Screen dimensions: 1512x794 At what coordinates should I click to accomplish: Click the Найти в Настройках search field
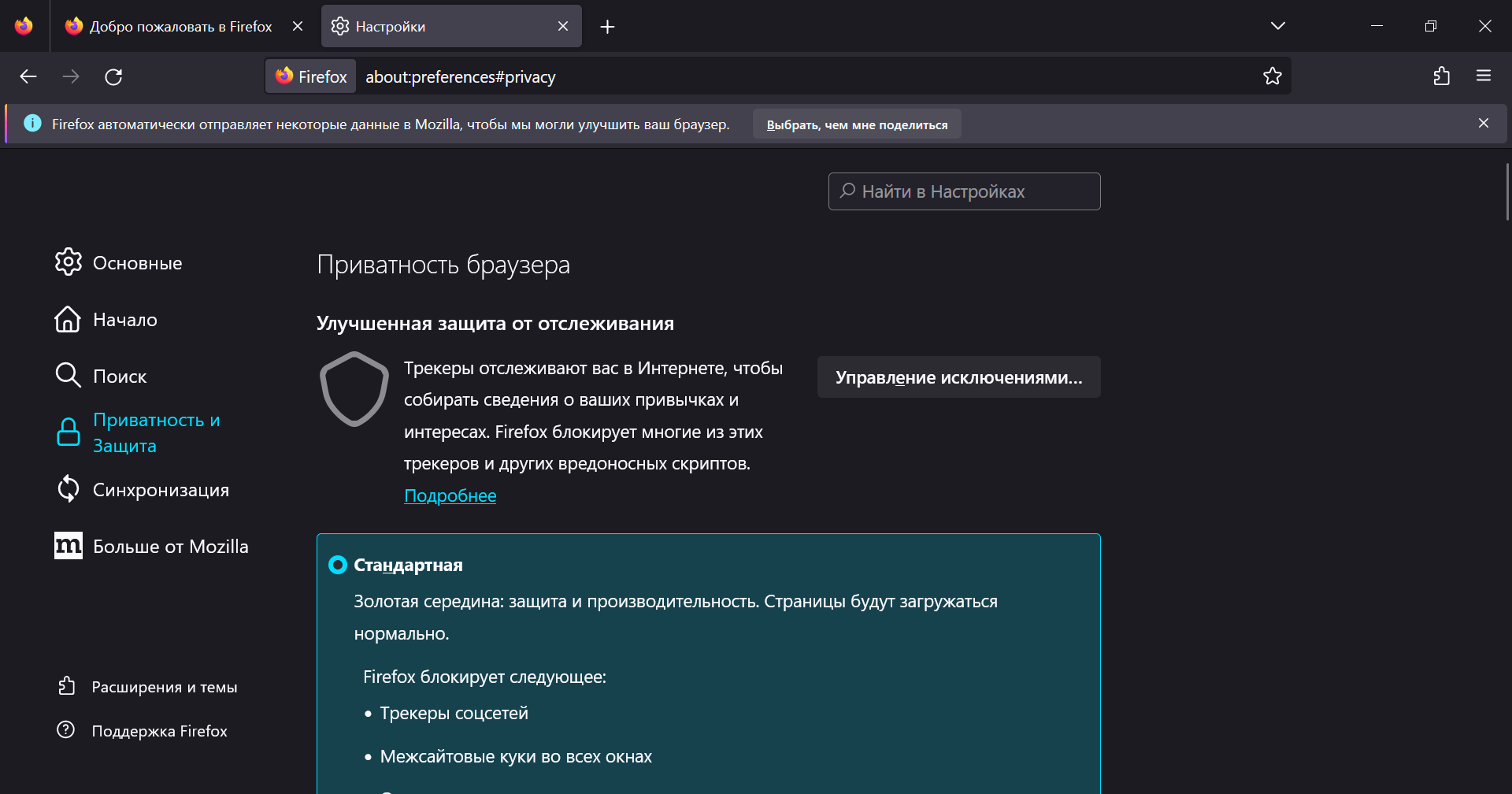point(964,191)
